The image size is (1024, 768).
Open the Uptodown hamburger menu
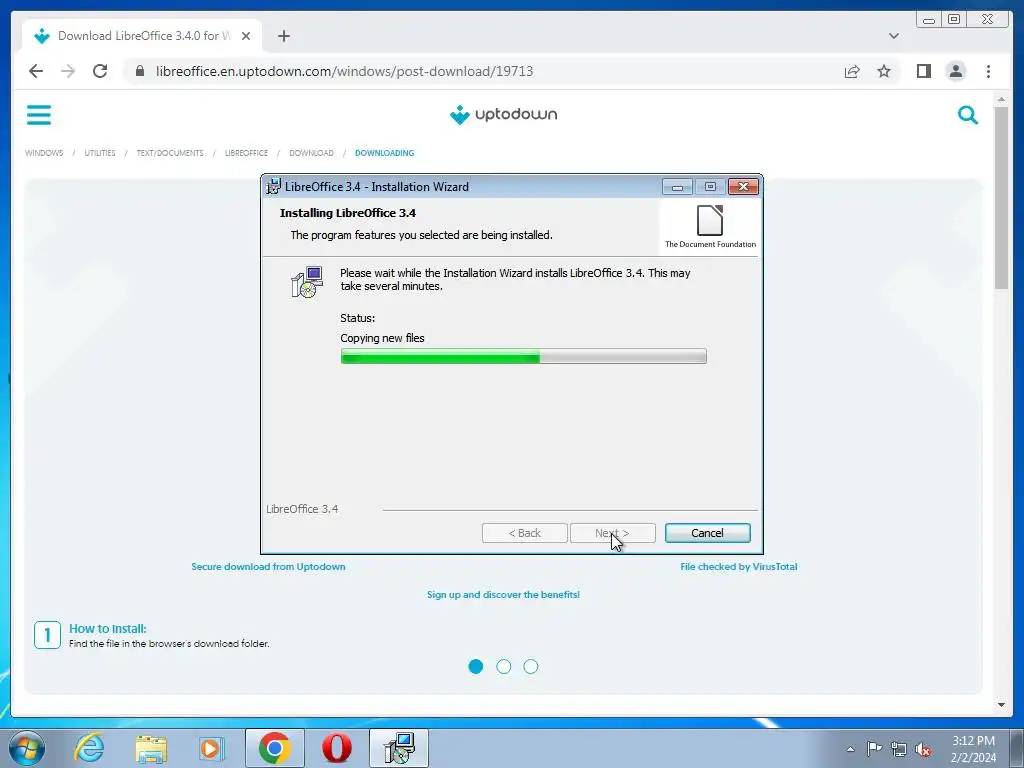39,115
